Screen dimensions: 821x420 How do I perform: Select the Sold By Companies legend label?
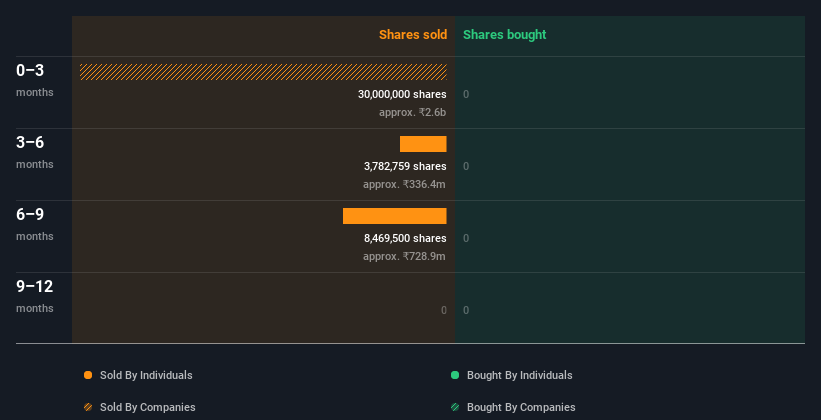[x=148, y=407]
